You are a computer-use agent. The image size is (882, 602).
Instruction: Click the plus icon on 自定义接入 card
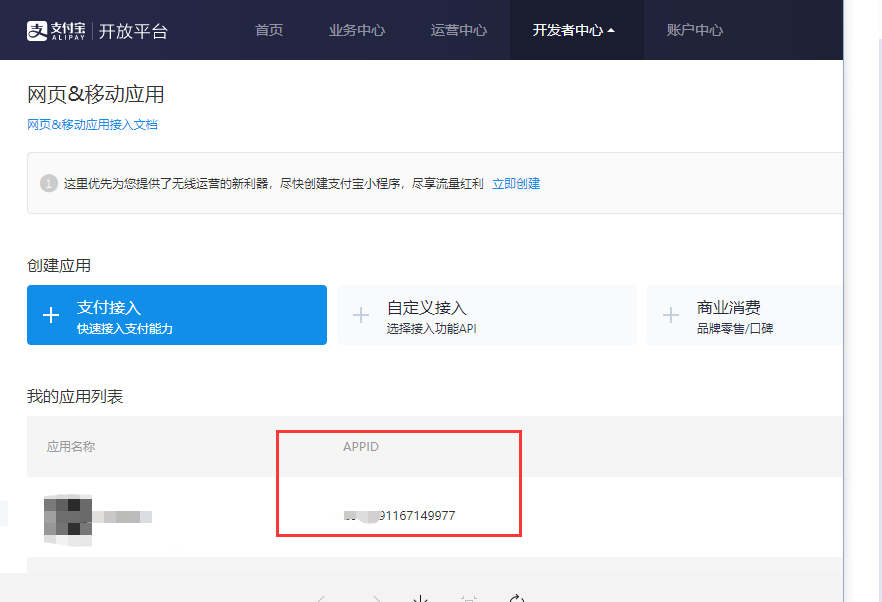(361, 315)
